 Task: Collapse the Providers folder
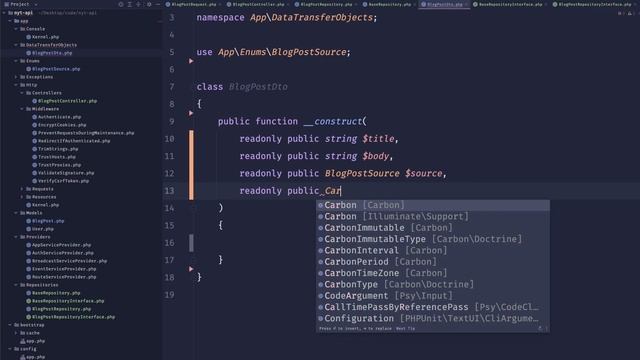16,237
